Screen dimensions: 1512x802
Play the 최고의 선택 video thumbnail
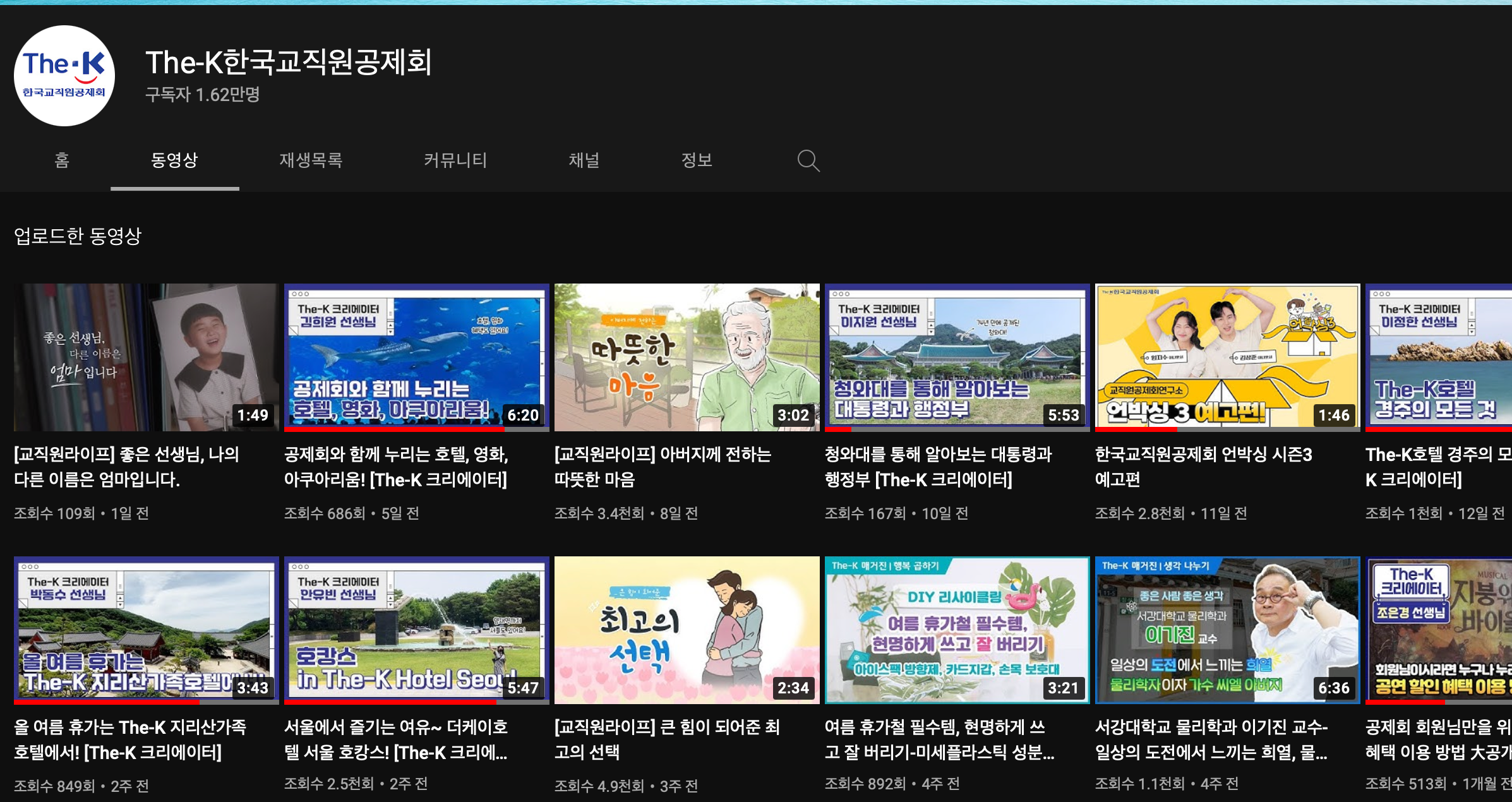pos(687,630)
